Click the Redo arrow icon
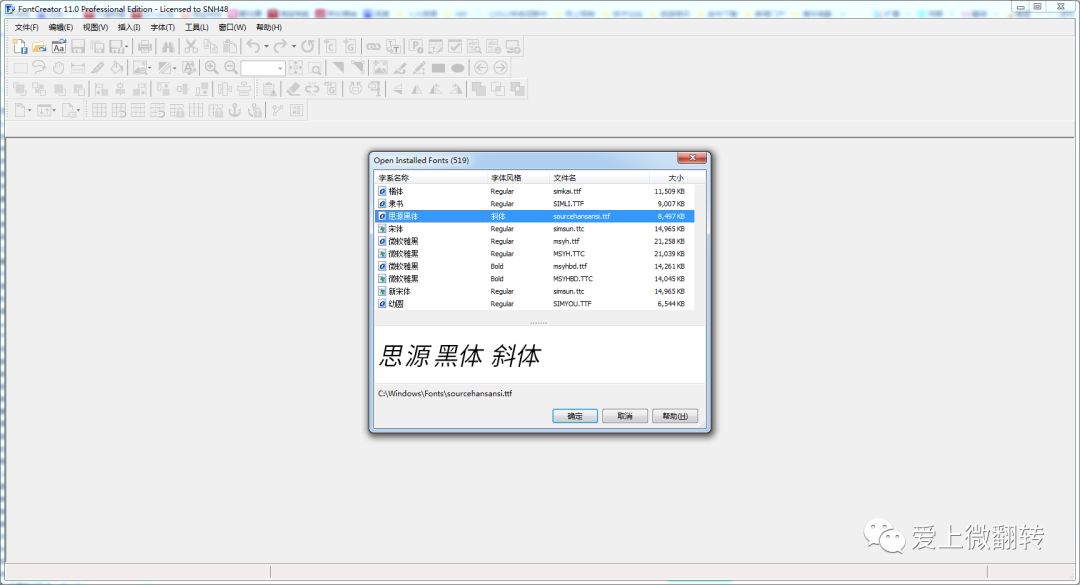The image size is (1080, 585). tap(279, 47)
